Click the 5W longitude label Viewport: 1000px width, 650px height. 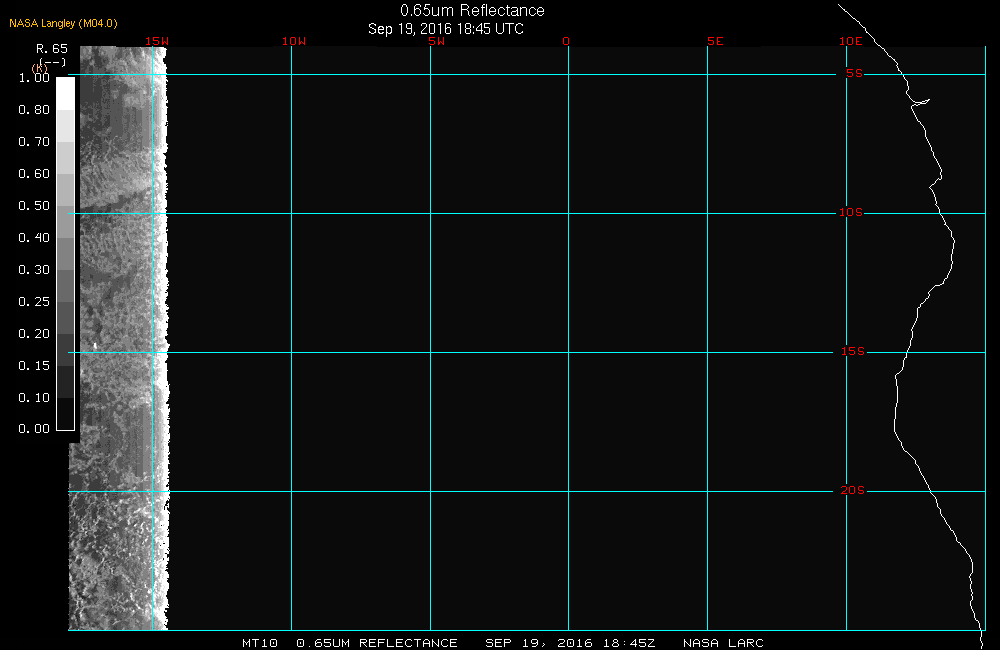tap(436, 41)
